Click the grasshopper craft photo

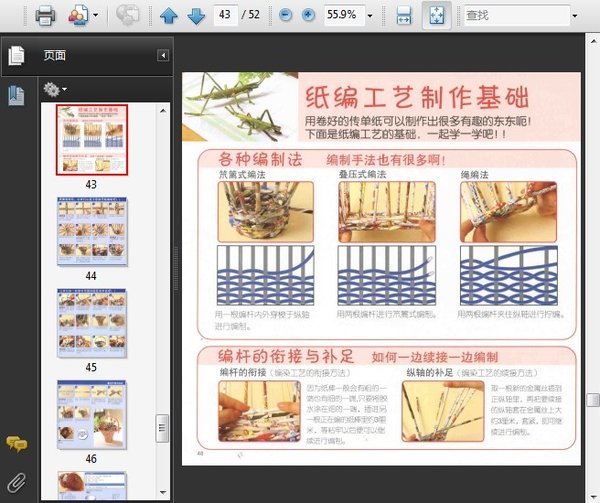pyautogui.click(x=240, y=107)
